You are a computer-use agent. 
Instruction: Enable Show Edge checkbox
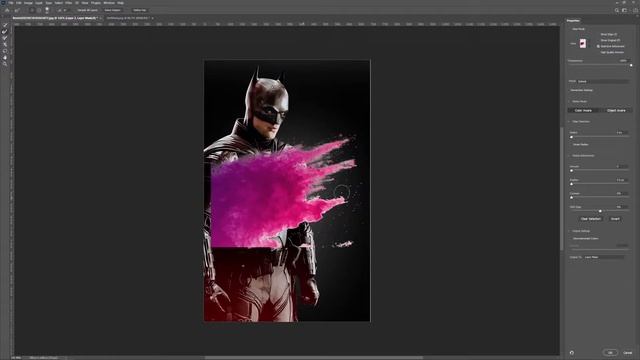click(x=608, y=35)
